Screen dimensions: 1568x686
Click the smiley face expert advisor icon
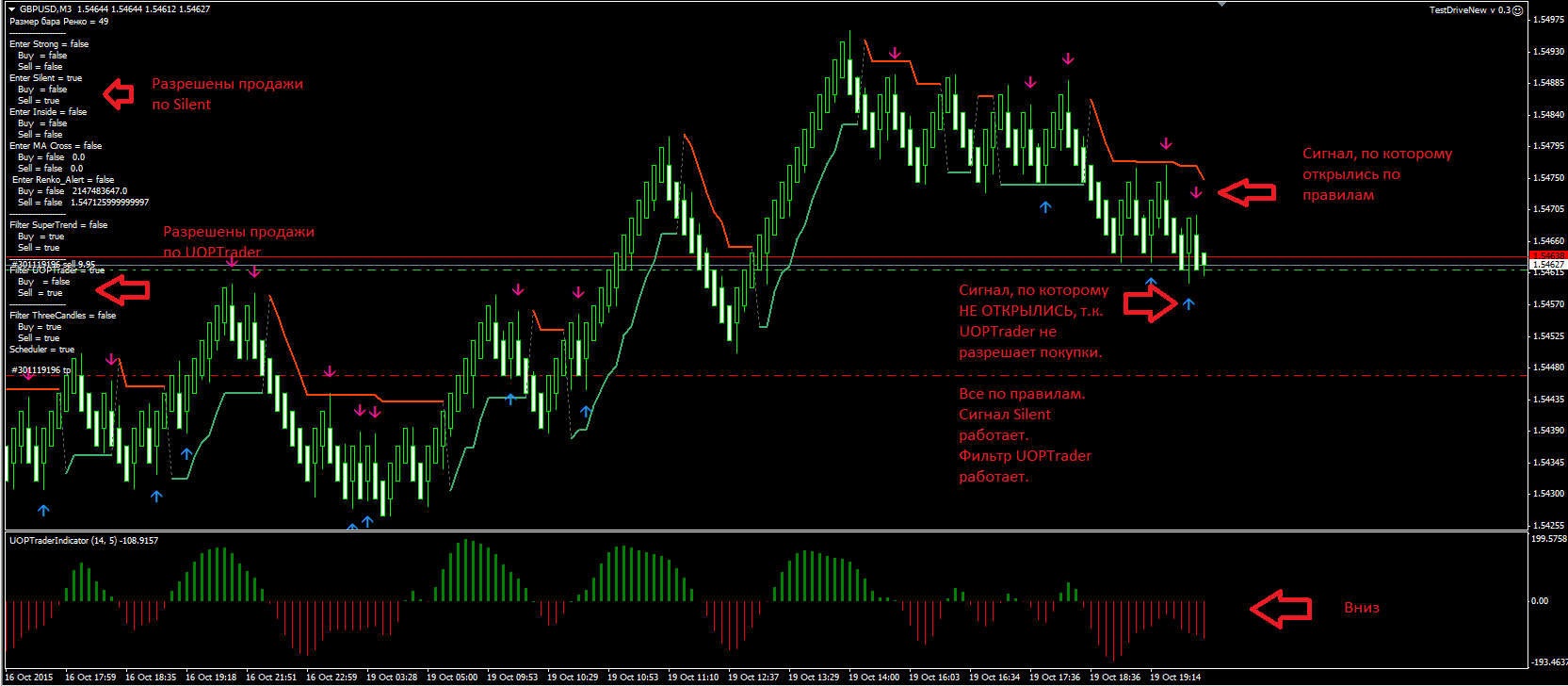(x=1517, y=10)
